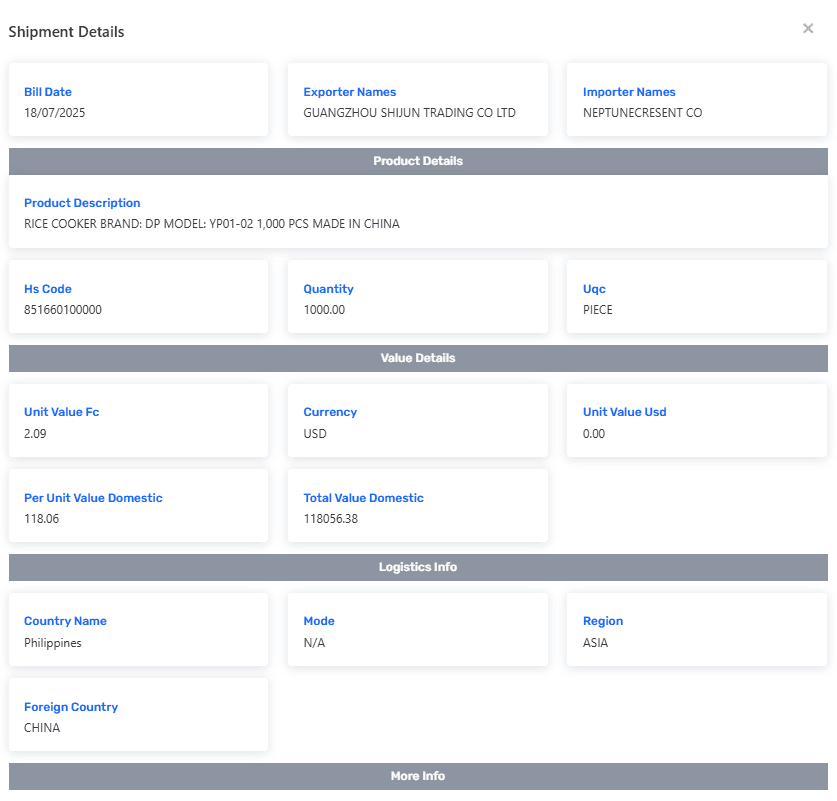The height and width of the screenshot is (801, 837).
Task: Close the Shipment Details dialog
Action: tap(808, 29)
